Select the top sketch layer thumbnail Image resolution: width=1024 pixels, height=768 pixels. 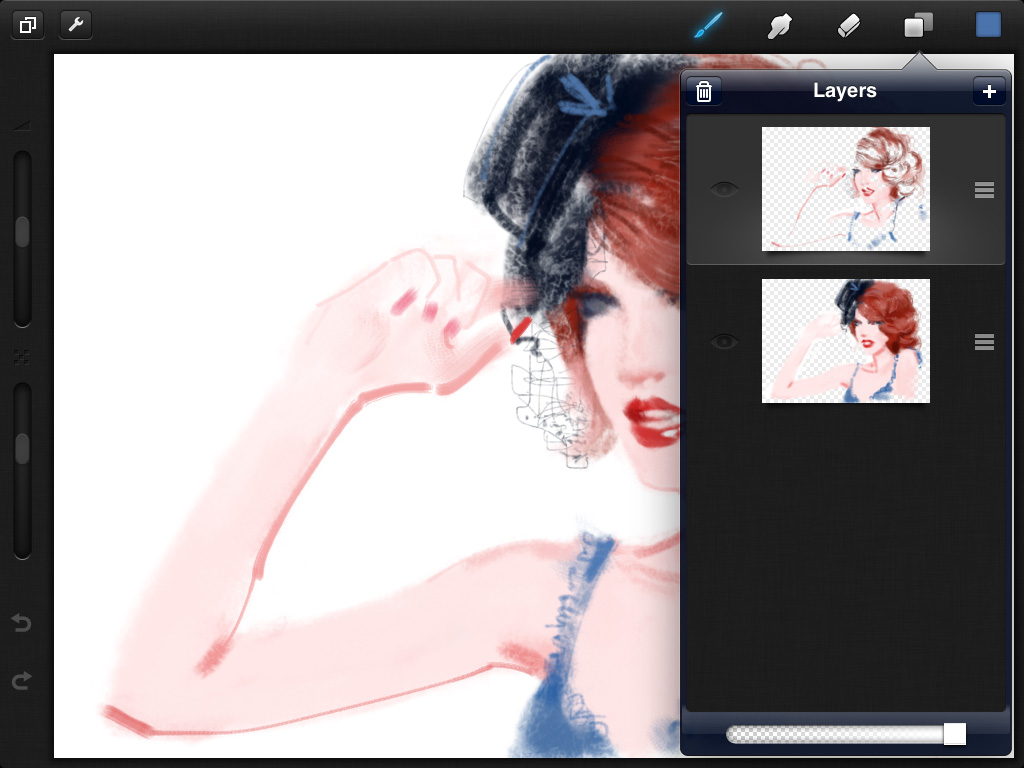[x=846, y=189]
